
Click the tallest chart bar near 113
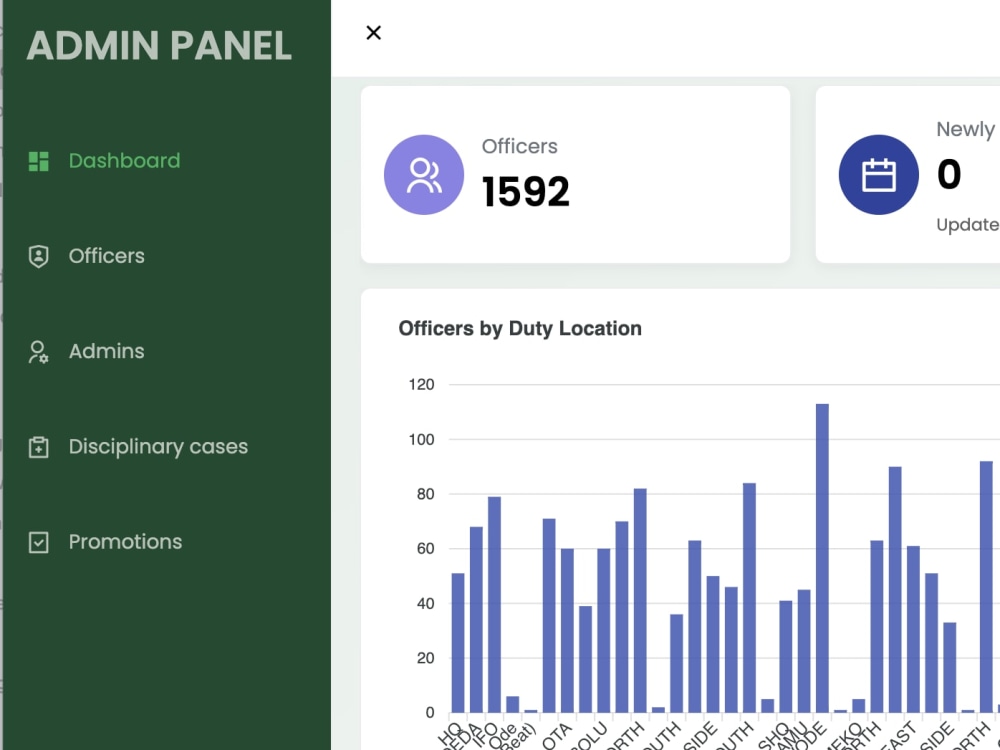coord(822,558)
